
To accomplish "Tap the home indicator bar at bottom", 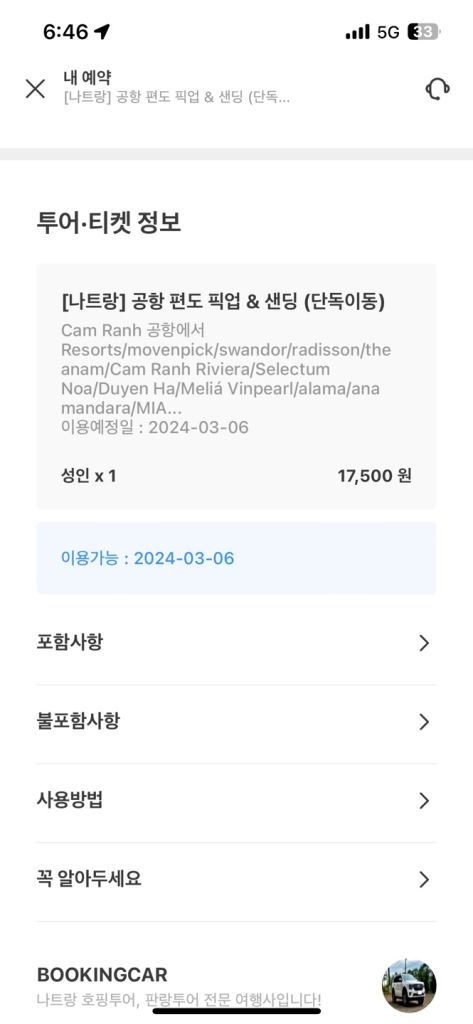I will (236, 1011).
